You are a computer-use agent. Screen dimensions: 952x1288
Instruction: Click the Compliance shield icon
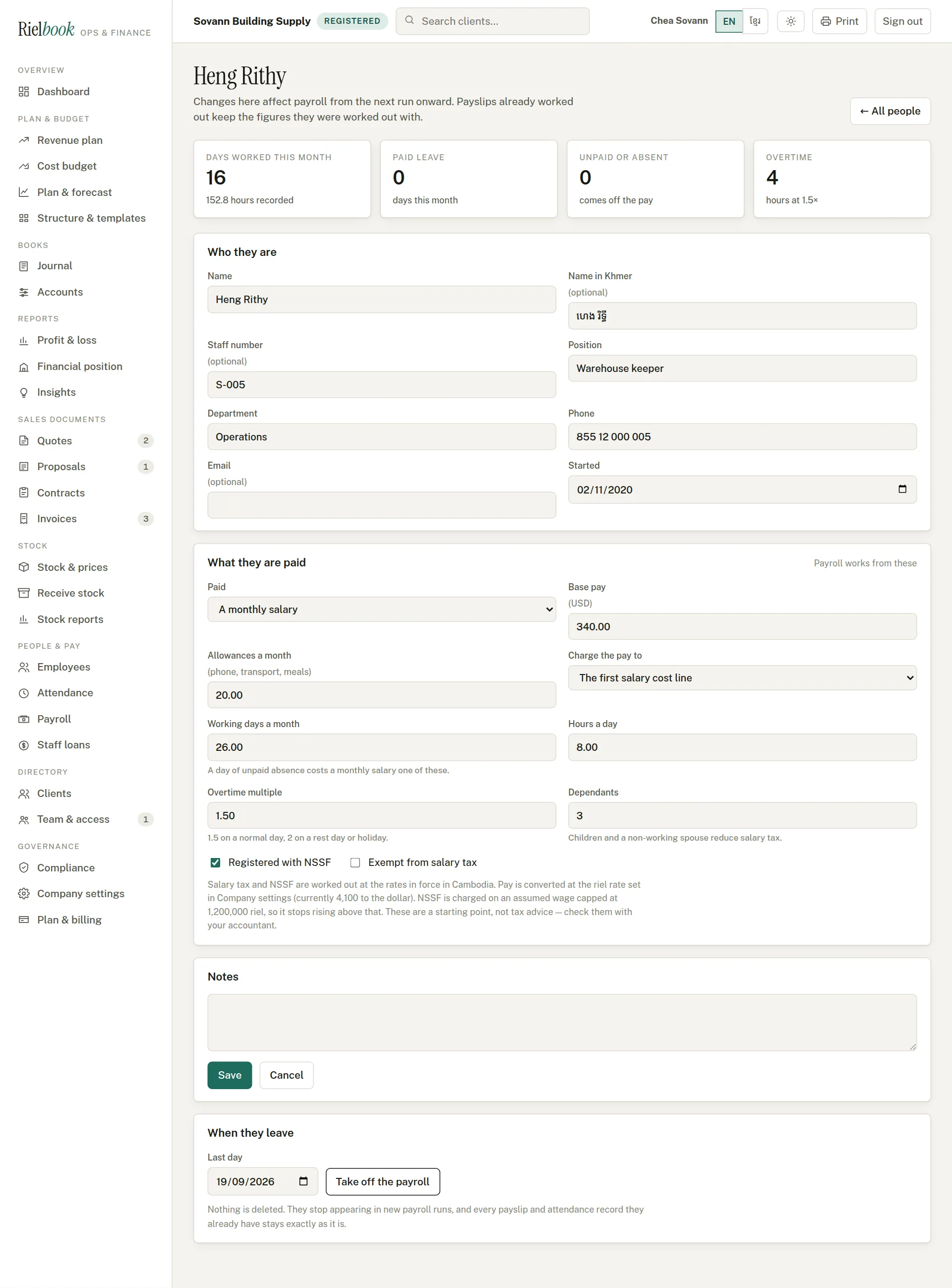pos(24,868)
